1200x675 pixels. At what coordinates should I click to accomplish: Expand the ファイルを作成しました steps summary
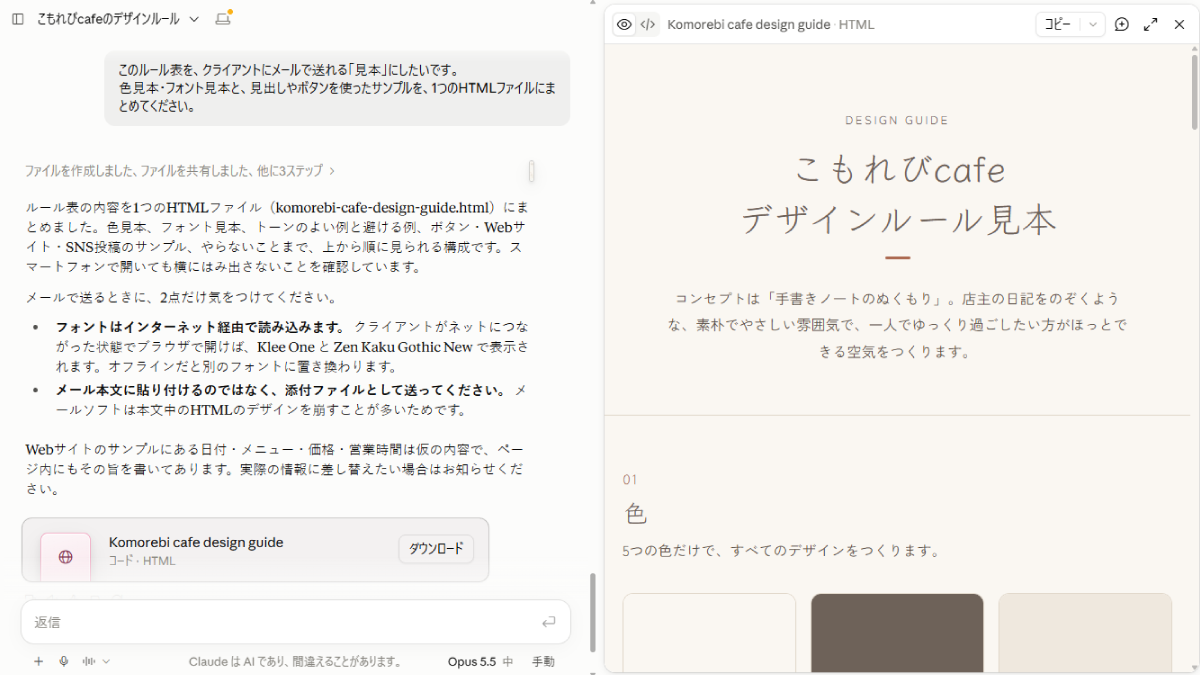[x=180, y=171]
